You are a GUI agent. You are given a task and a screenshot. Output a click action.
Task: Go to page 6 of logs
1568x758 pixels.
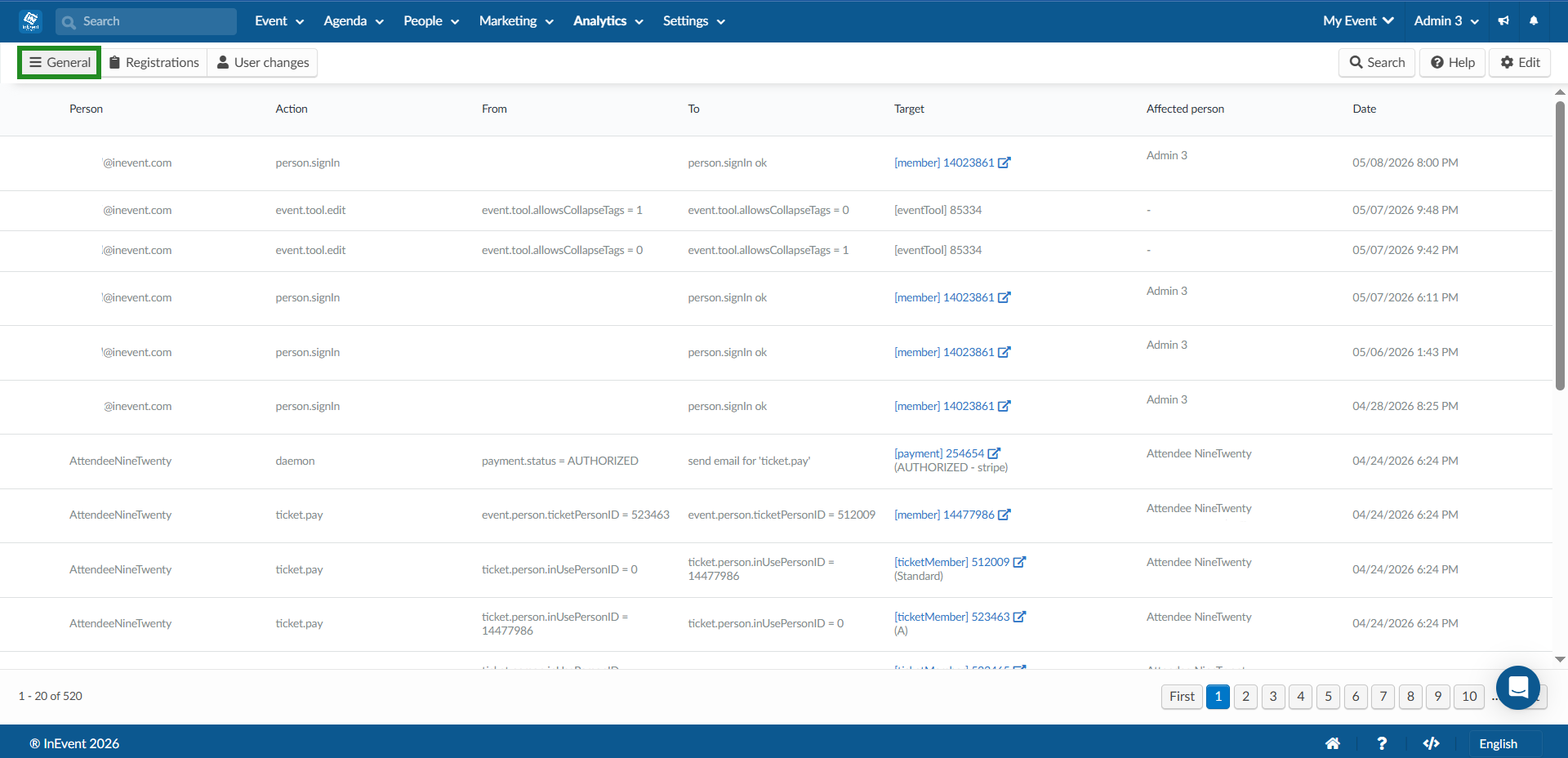pyautogui.click(x=1356, y=696)
